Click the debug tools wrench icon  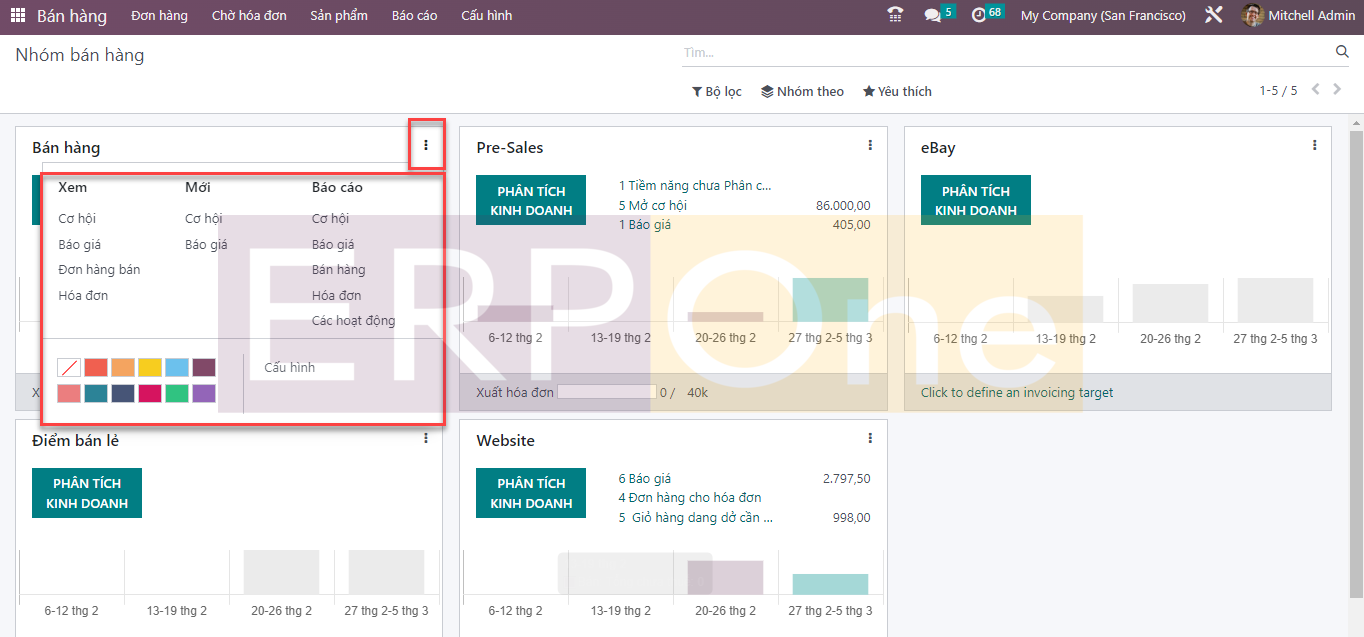[1213, 15]
